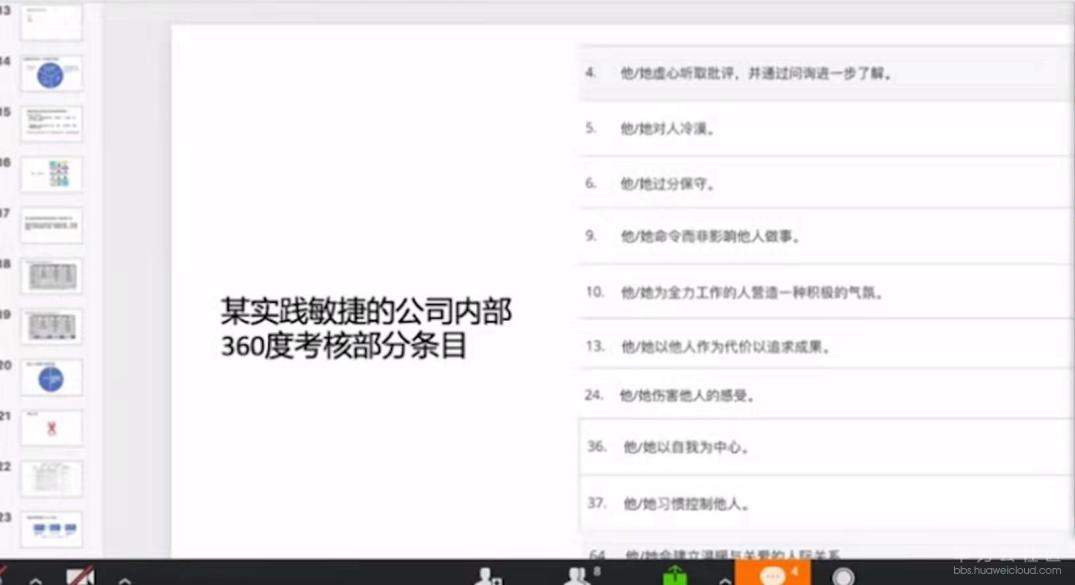Select slide 21 thumbnail with red mark
This screenshot has width=1075, height=585.
[51, 428]
